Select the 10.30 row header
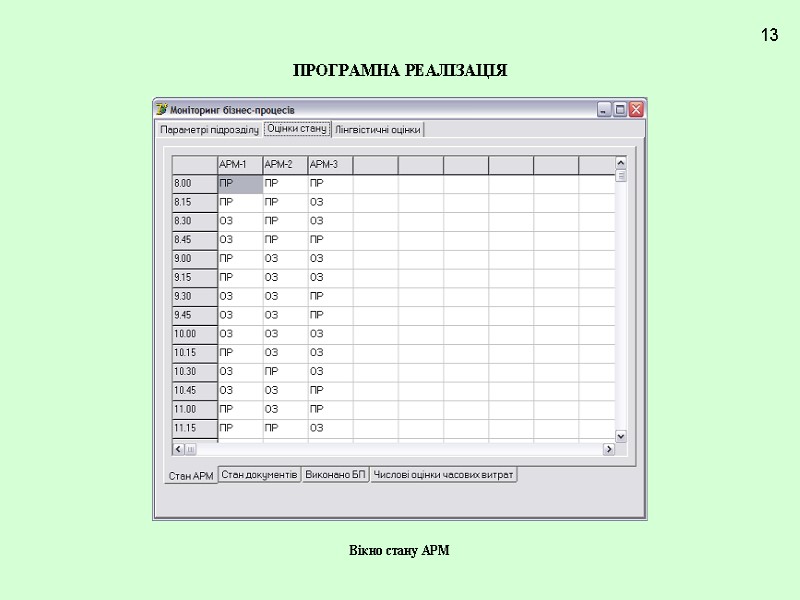The width and height of the screenshot is (800, 600). tap(195, 372)
